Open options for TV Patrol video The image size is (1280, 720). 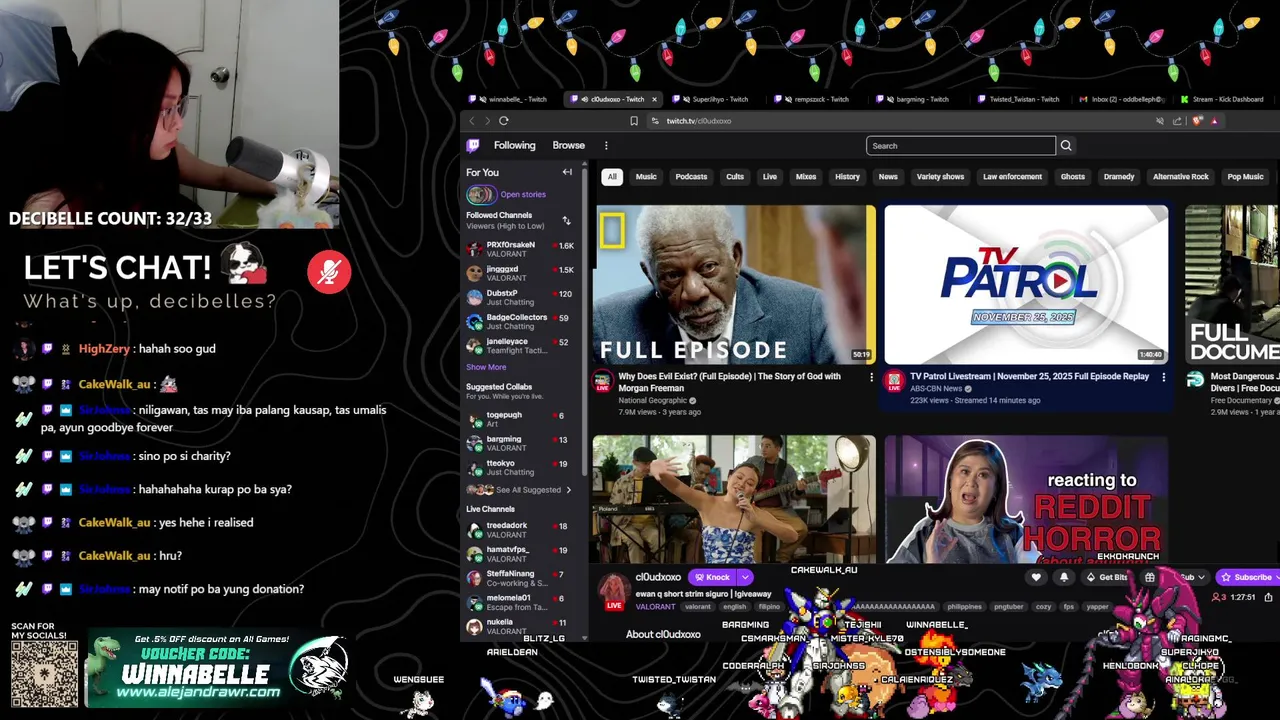coord(1163,377)
